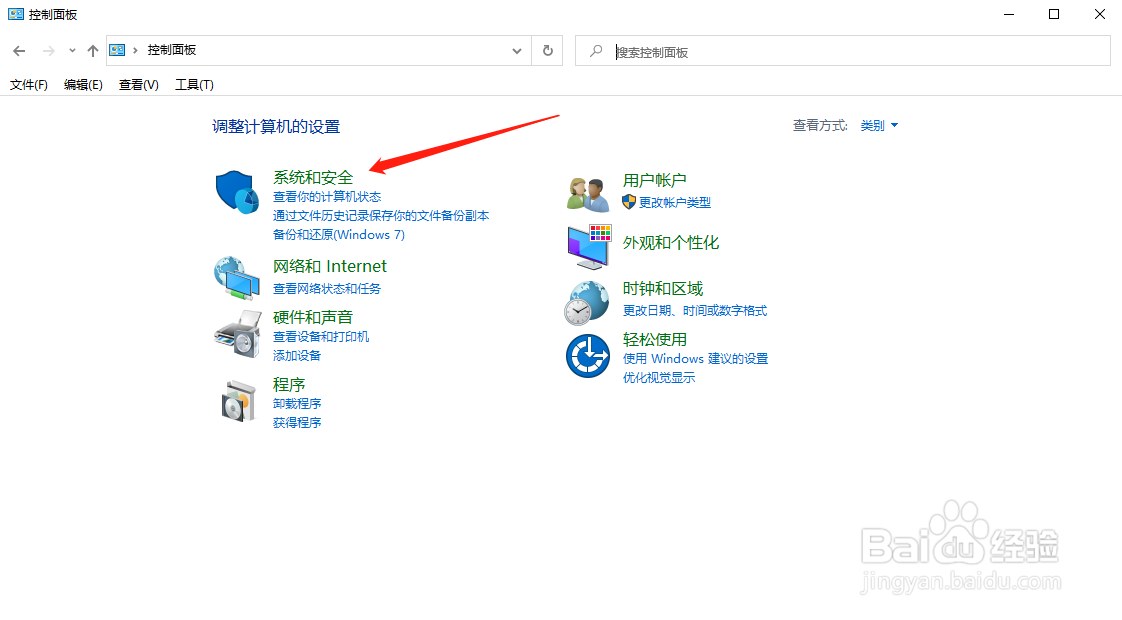This screenshot has height=620, width=1122.
Task: Click 通过文件历史记录保存你的文件备份副本 link
Action: (x=381, y=215)
